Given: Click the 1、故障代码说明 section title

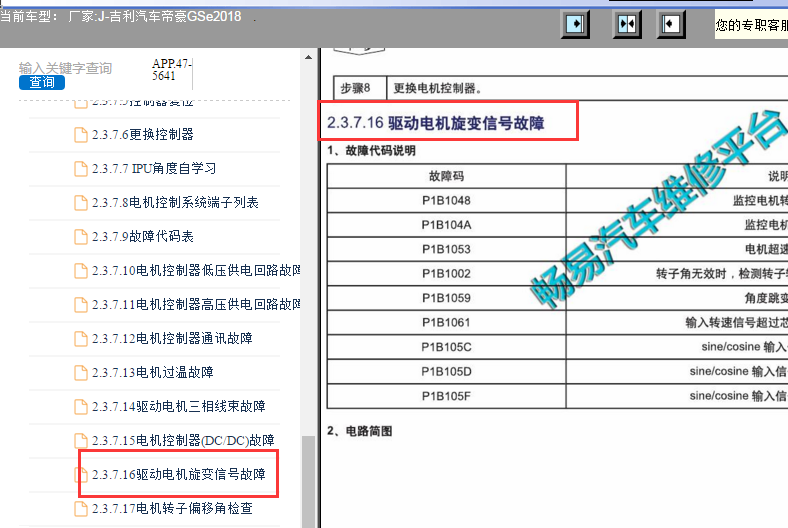Looking at the screenshot, I should [371, 151].
